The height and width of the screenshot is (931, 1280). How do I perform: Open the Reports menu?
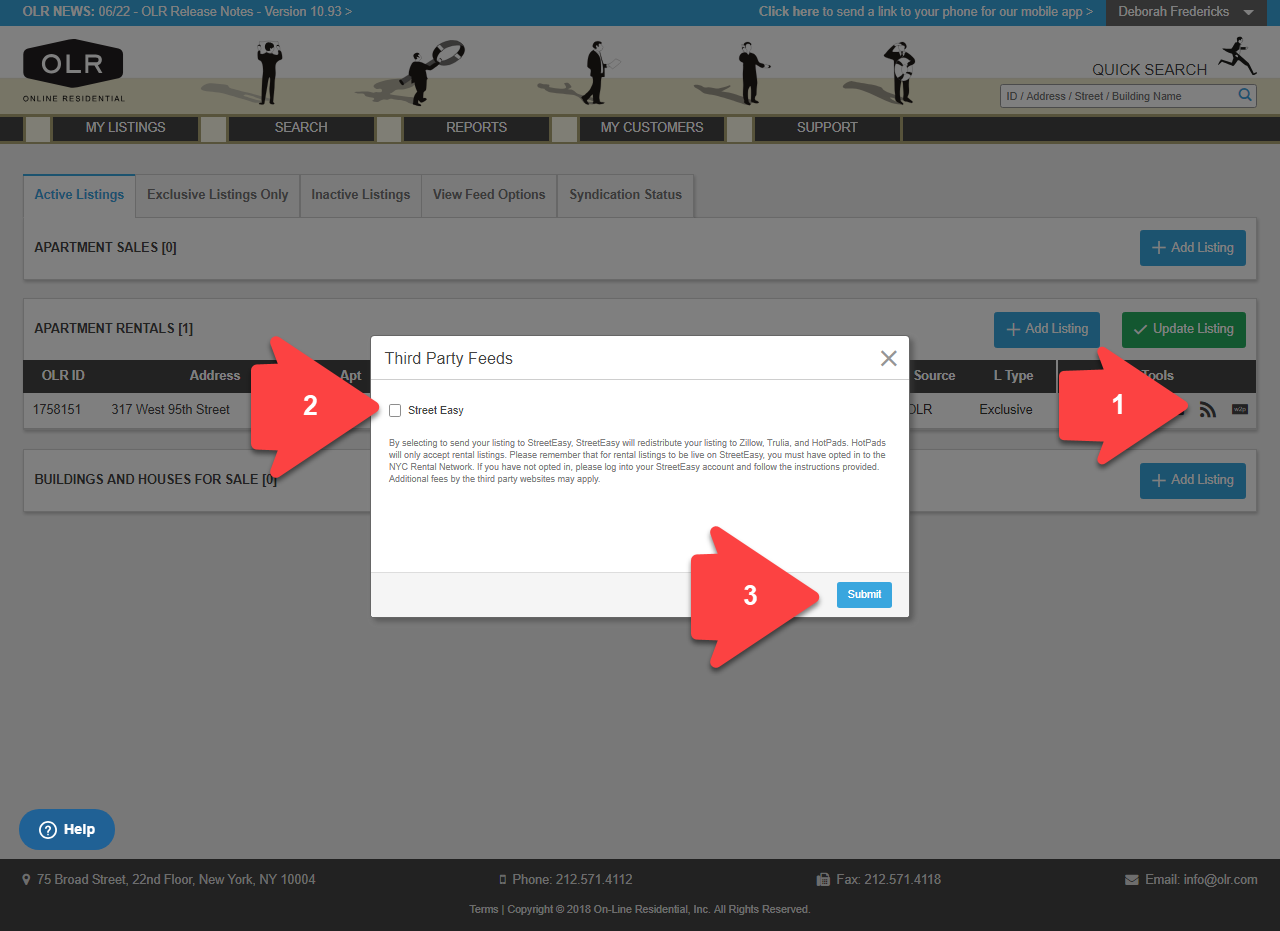(x=476, y=127)
